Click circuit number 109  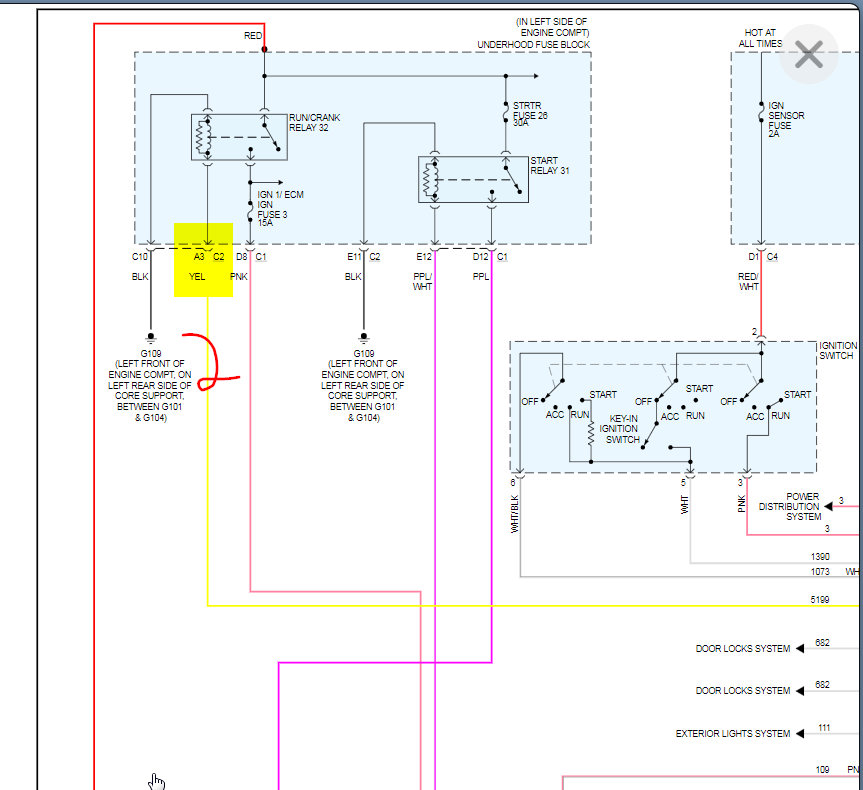pos(822,770)
